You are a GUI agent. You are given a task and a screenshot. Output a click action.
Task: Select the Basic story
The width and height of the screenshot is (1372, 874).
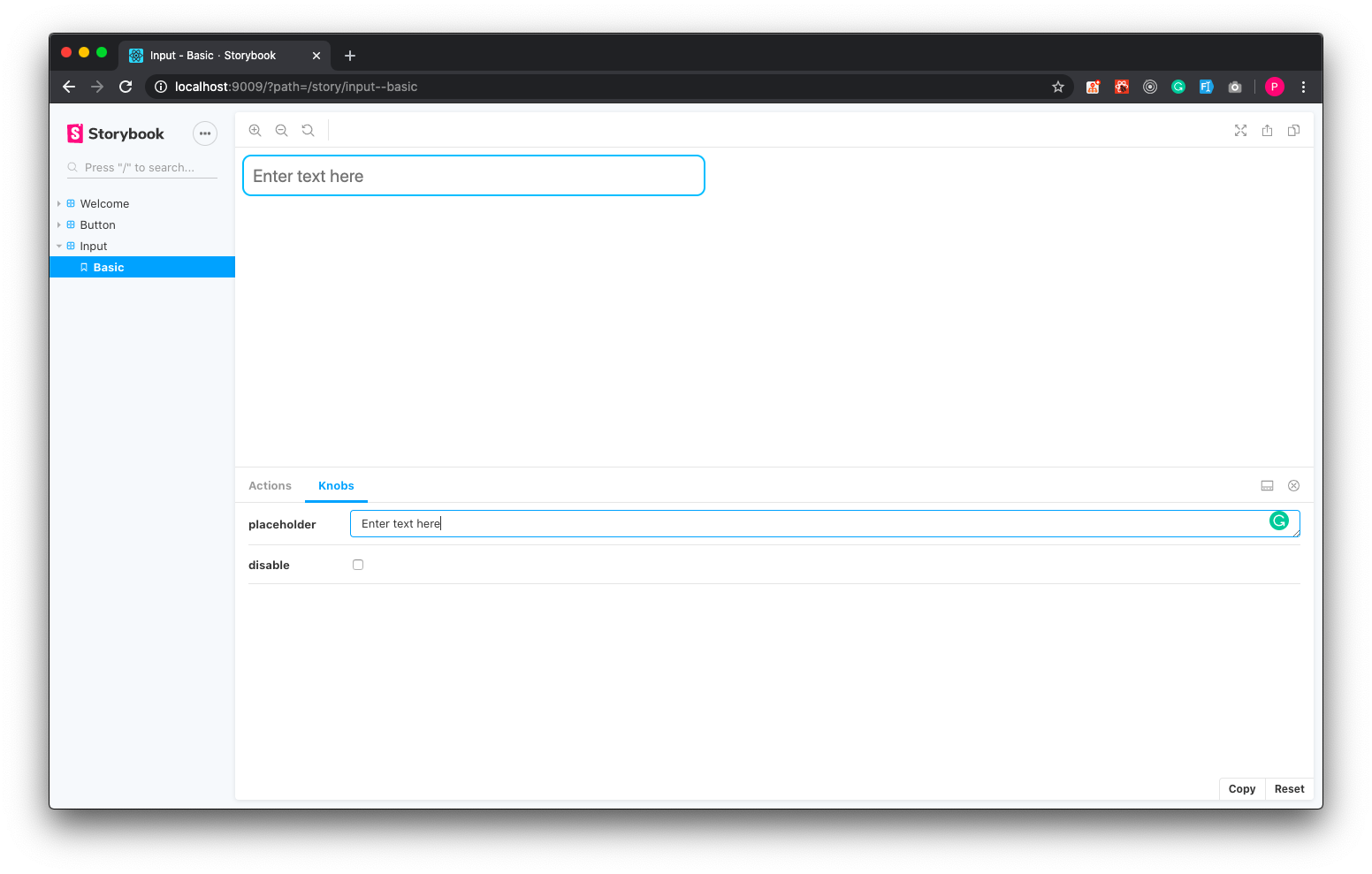click(142, 267)
